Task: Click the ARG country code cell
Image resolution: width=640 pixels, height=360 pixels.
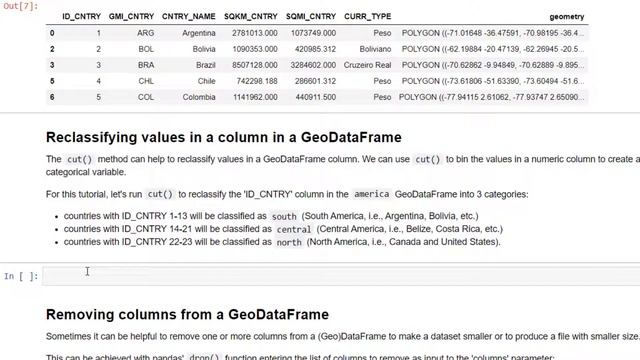Action: coord(145,33)
